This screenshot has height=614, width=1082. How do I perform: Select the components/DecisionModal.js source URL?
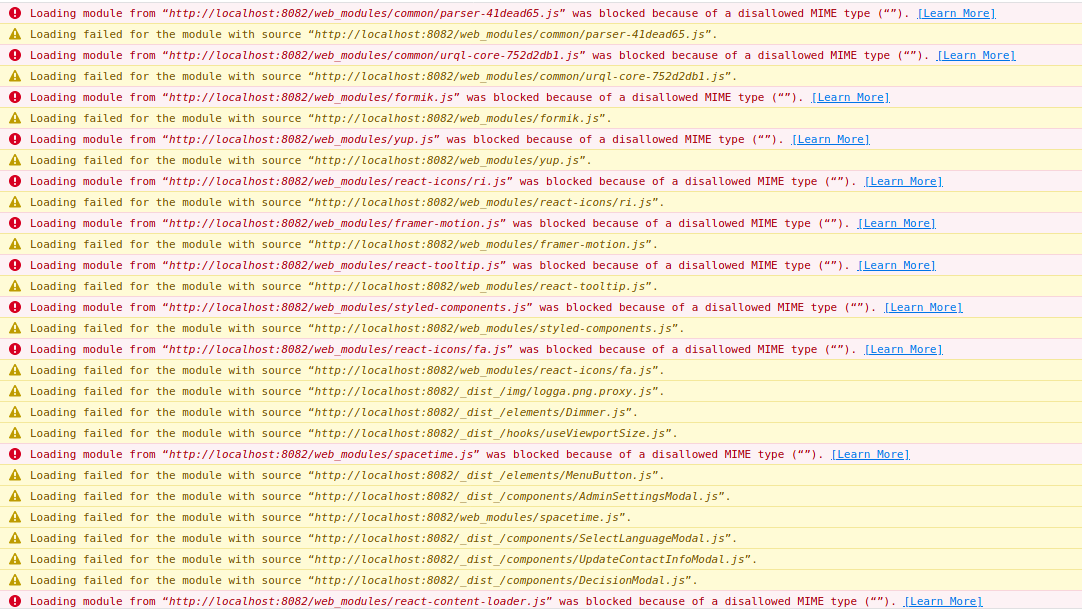coord(502,580)
